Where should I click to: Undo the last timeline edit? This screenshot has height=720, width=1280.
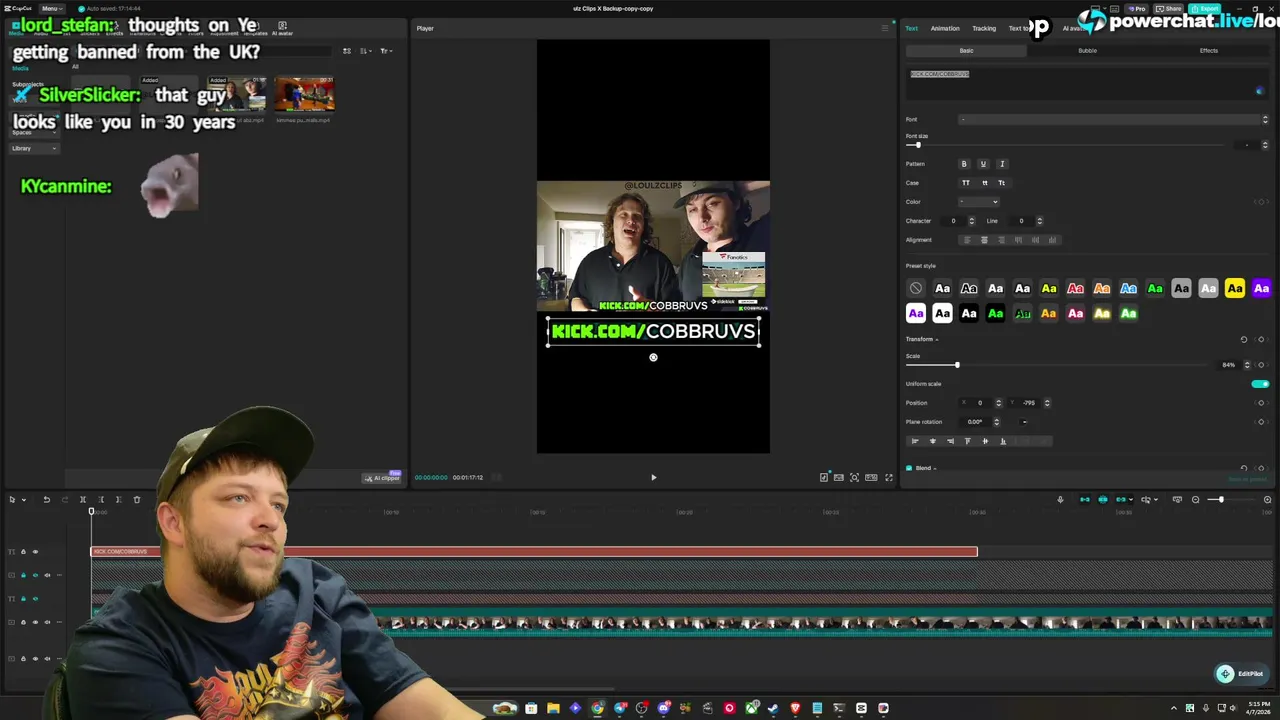[x=46, y=499]
